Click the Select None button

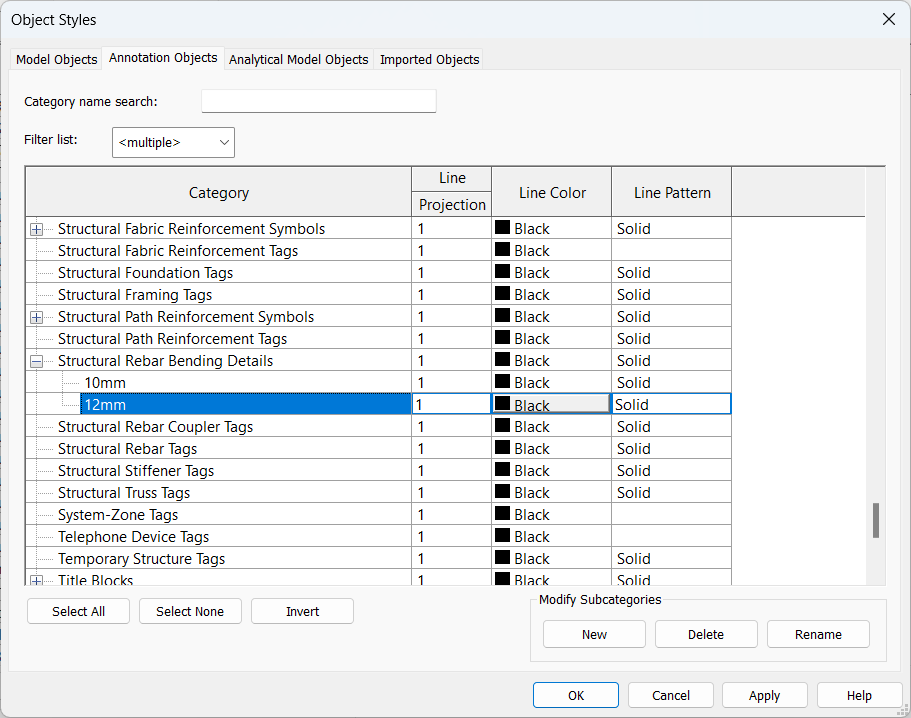click(x=190, y=611)
